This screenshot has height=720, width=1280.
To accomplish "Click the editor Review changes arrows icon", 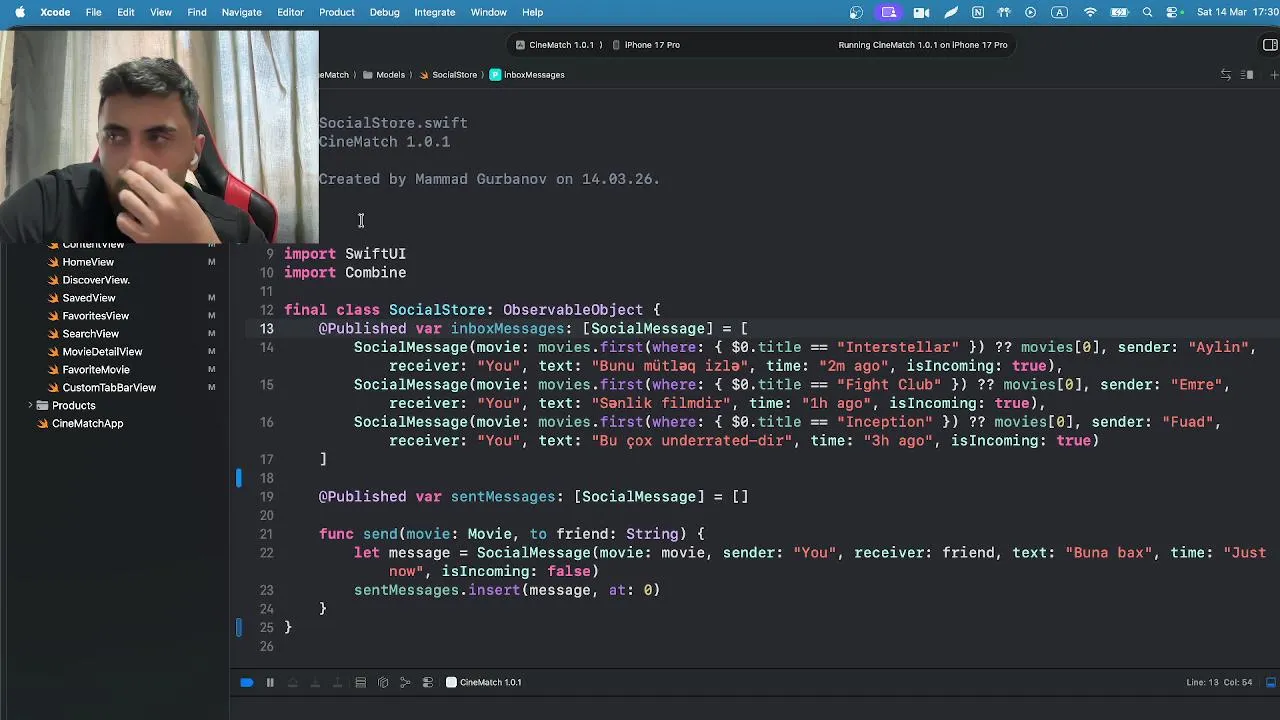I will coord(1226,75).
